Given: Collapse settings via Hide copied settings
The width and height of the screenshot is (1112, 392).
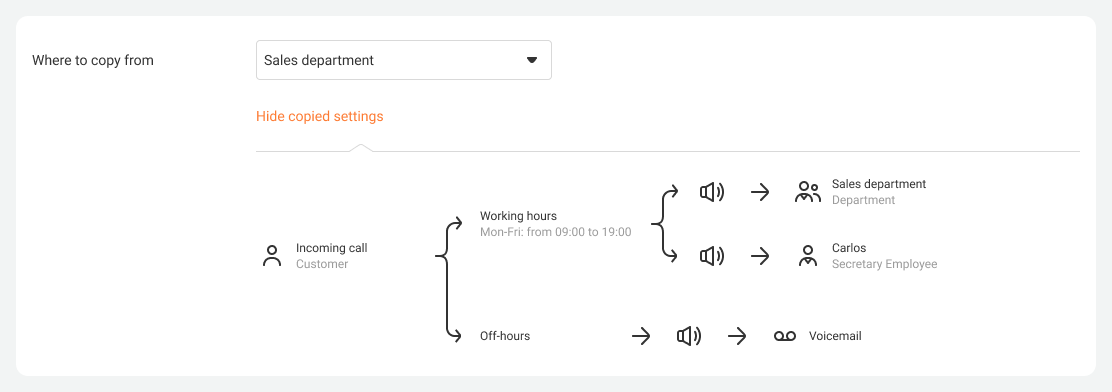Looking at the screenshot, I should click(x=319, y=116).
